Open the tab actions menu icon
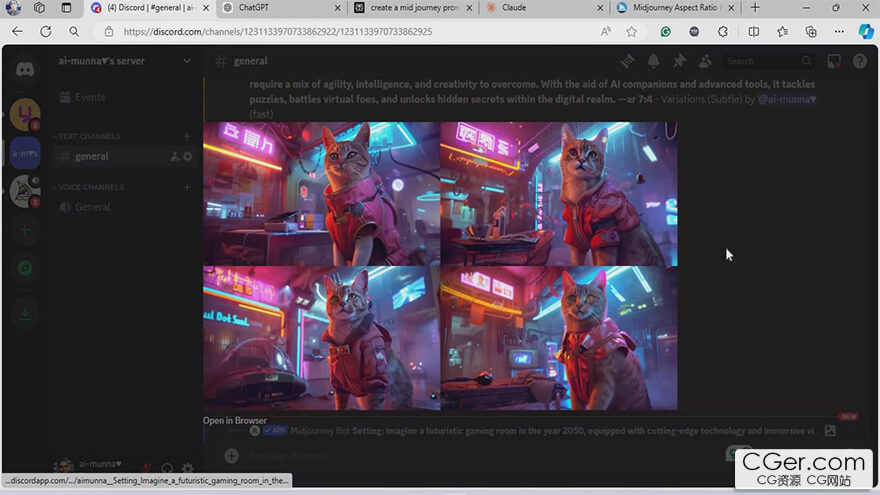The height and width of the screenshot is (495, 880). point(66,8)
